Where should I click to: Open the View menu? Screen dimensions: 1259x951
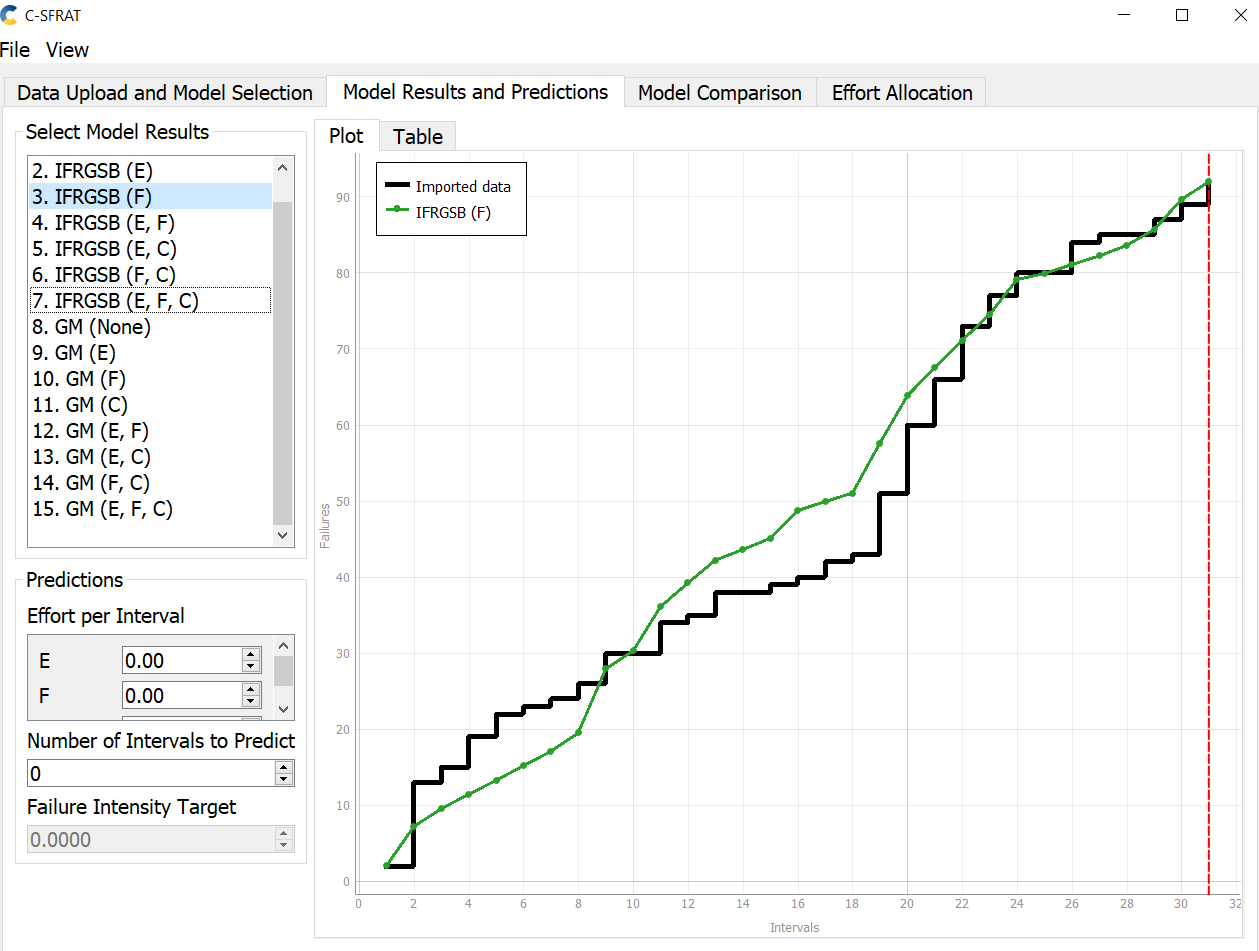tap(67, 49)
